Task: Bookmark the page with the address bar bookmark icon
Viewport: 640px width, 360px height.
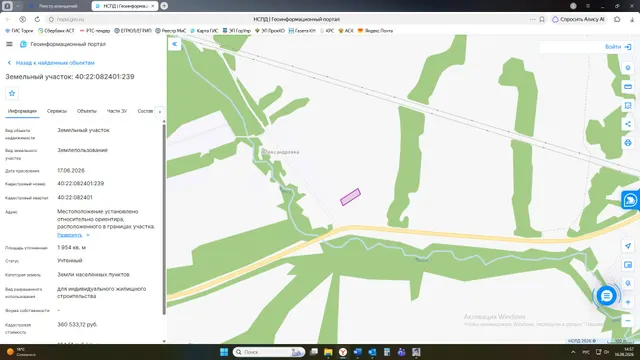Action: pos(542,19)
